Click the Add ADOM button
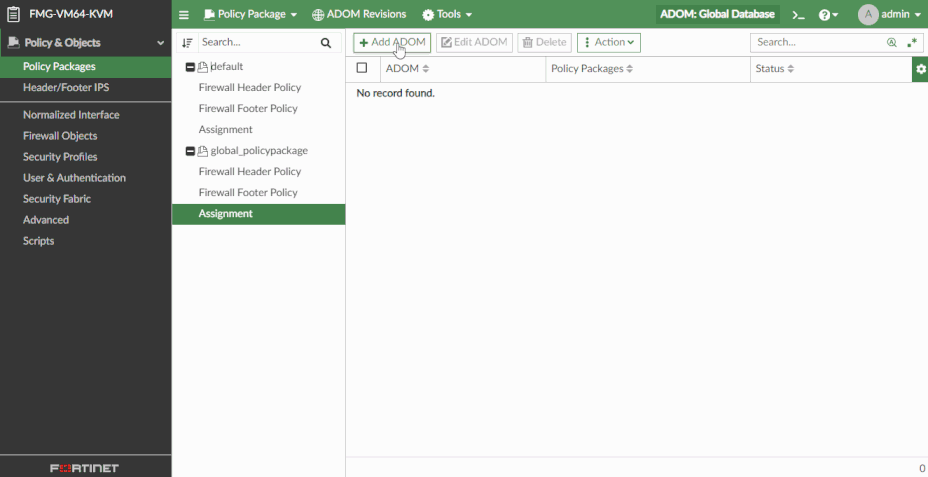Image resolution: width=928 pixels, height=477 pixels. [x=392, y=43]
